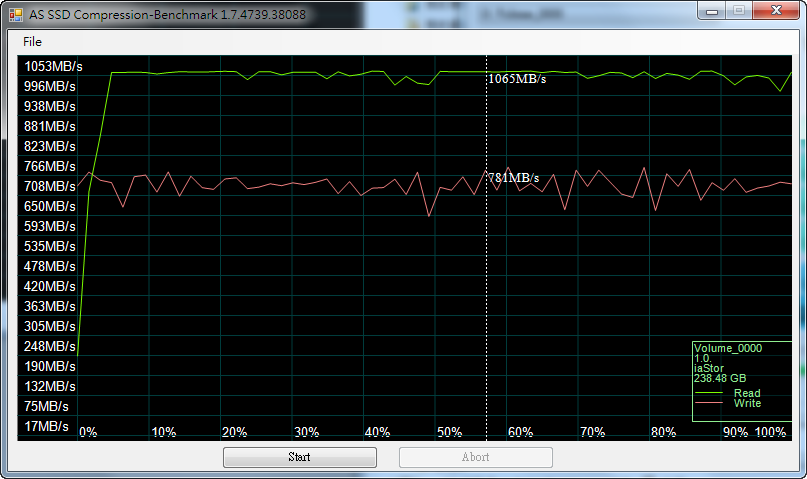Click the AS SSD app icon in title bar
The width and height of the screenshot is (807, 479).
(x=16, y=15)
